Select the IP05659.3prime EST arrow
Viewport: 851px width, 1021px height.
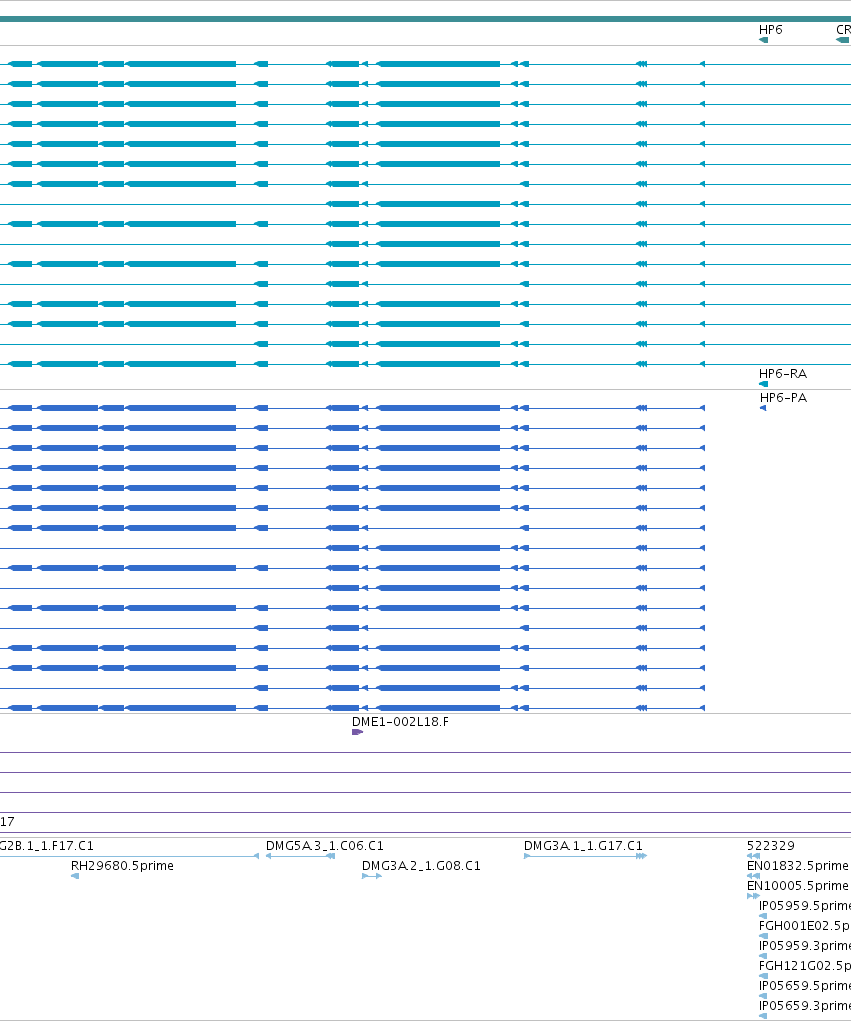pyautogui.click(x=764, y=1016)
